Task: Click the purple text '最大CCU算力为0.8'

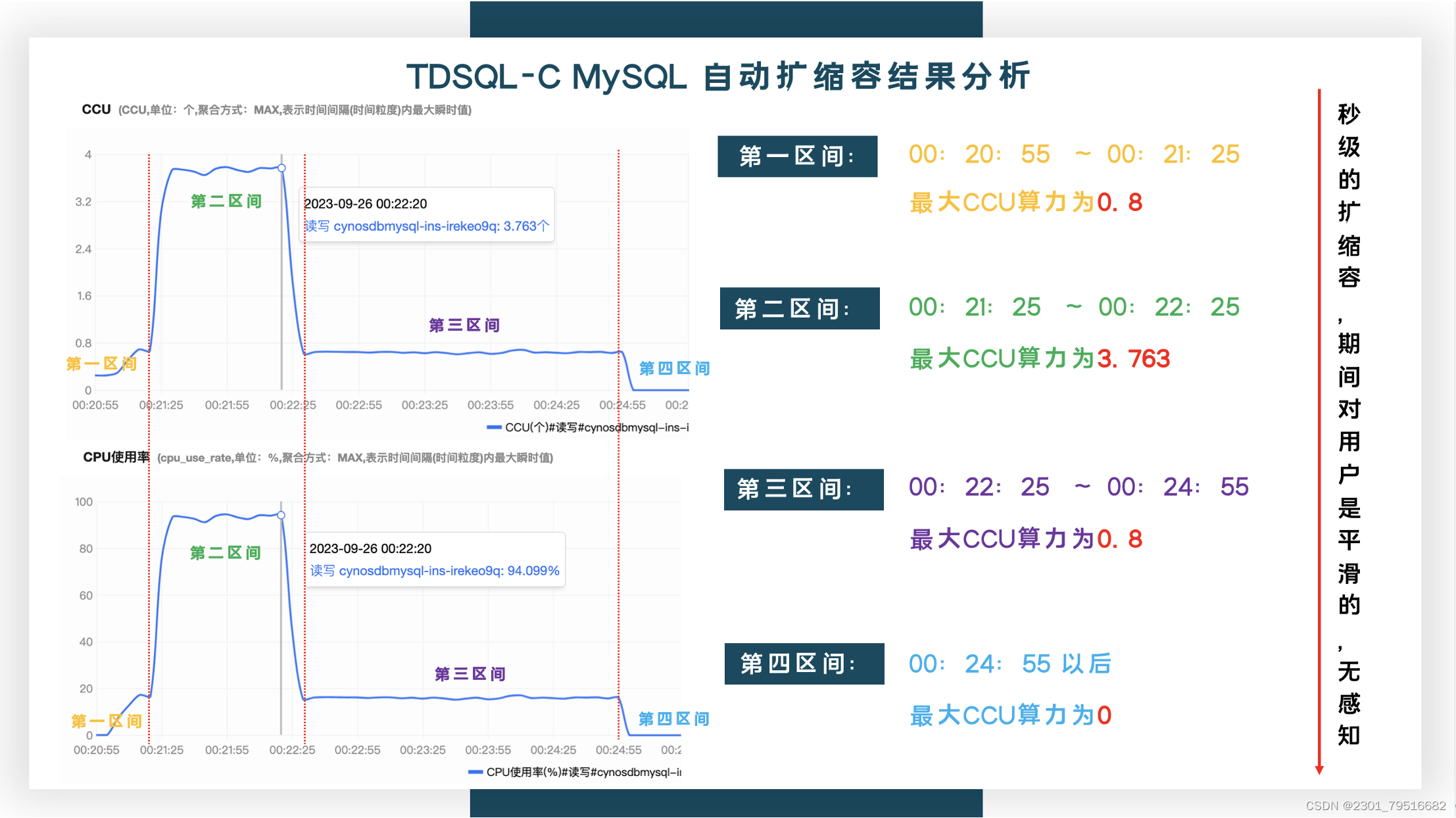Action: (1026, 539)
